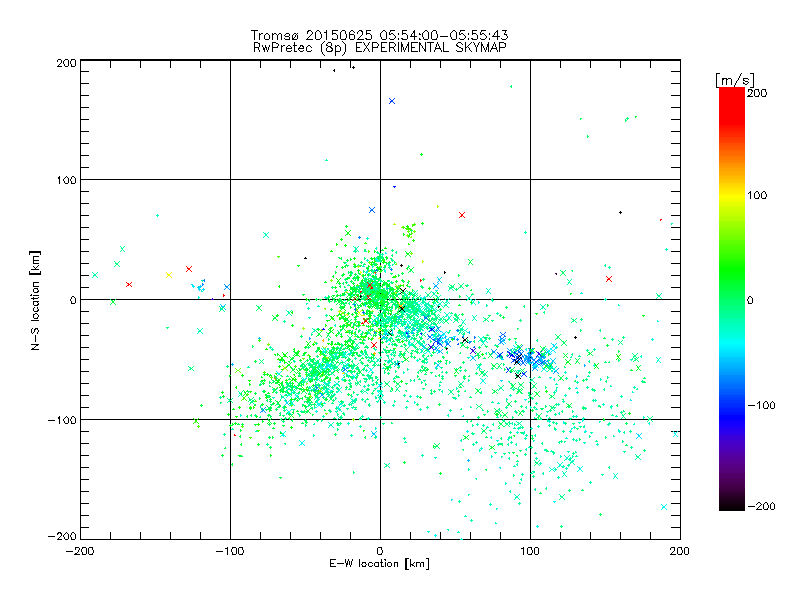
Task: Click the colorbar label '100'
Action: point(757,195)
